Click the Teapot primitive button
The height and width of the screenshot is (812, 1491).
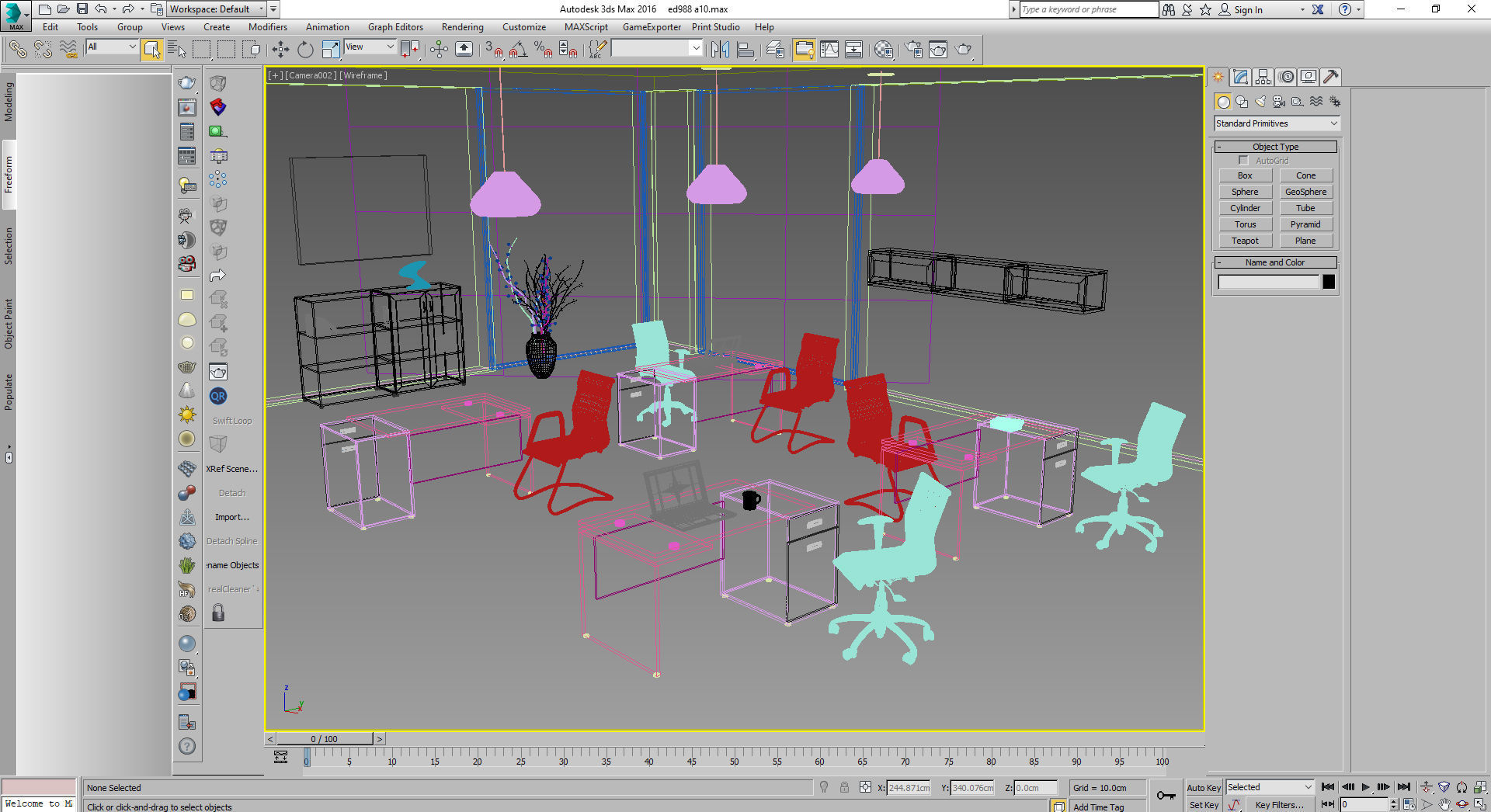click(1245, 241)
